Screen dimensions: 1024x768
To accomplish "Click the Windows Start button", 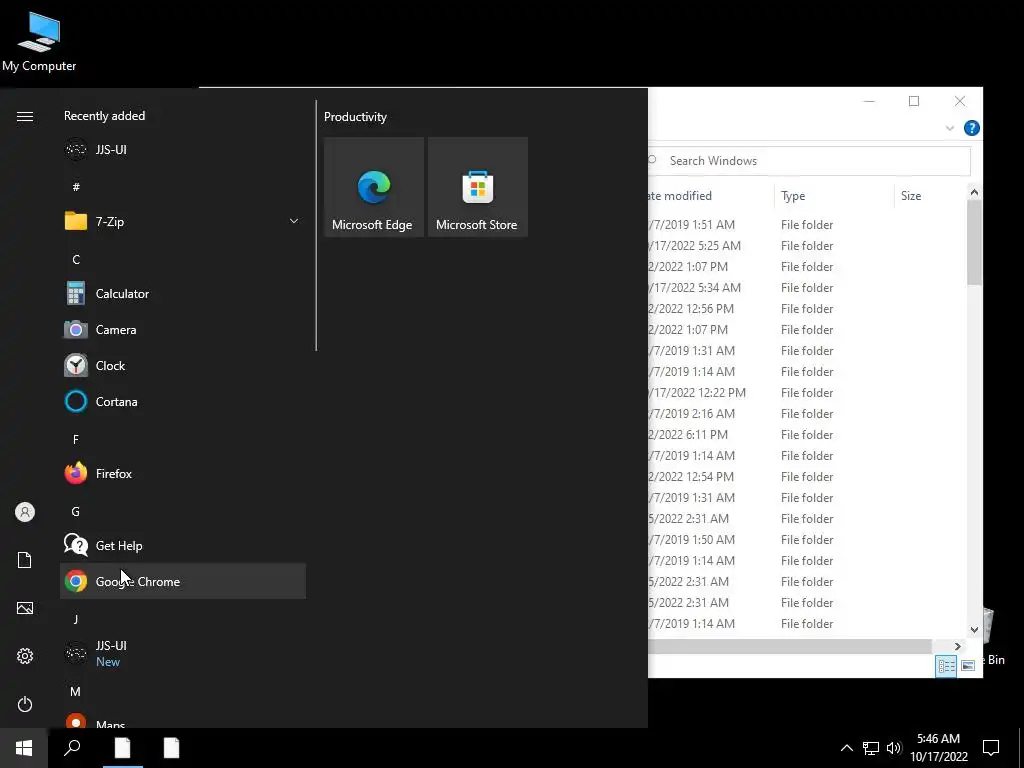I will coord(24,748).
